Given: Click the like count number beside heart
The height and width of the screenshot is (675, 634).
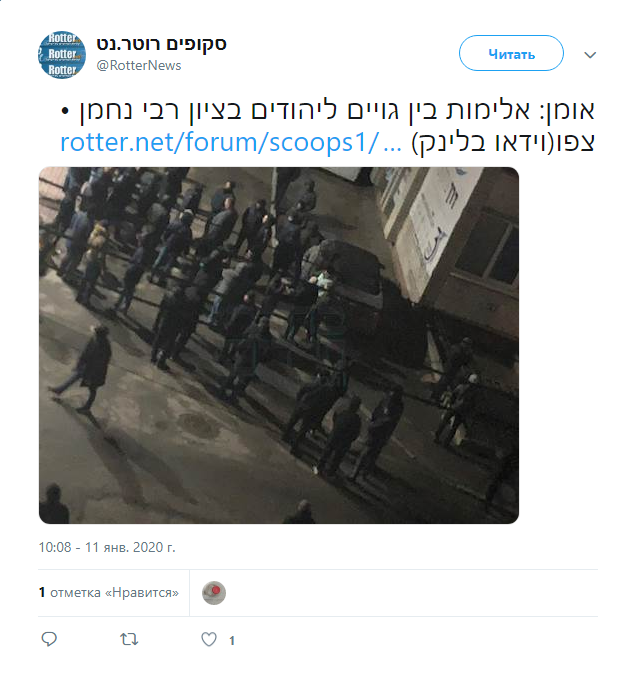Looking at the screenshot, I should [x=232, y=641].
